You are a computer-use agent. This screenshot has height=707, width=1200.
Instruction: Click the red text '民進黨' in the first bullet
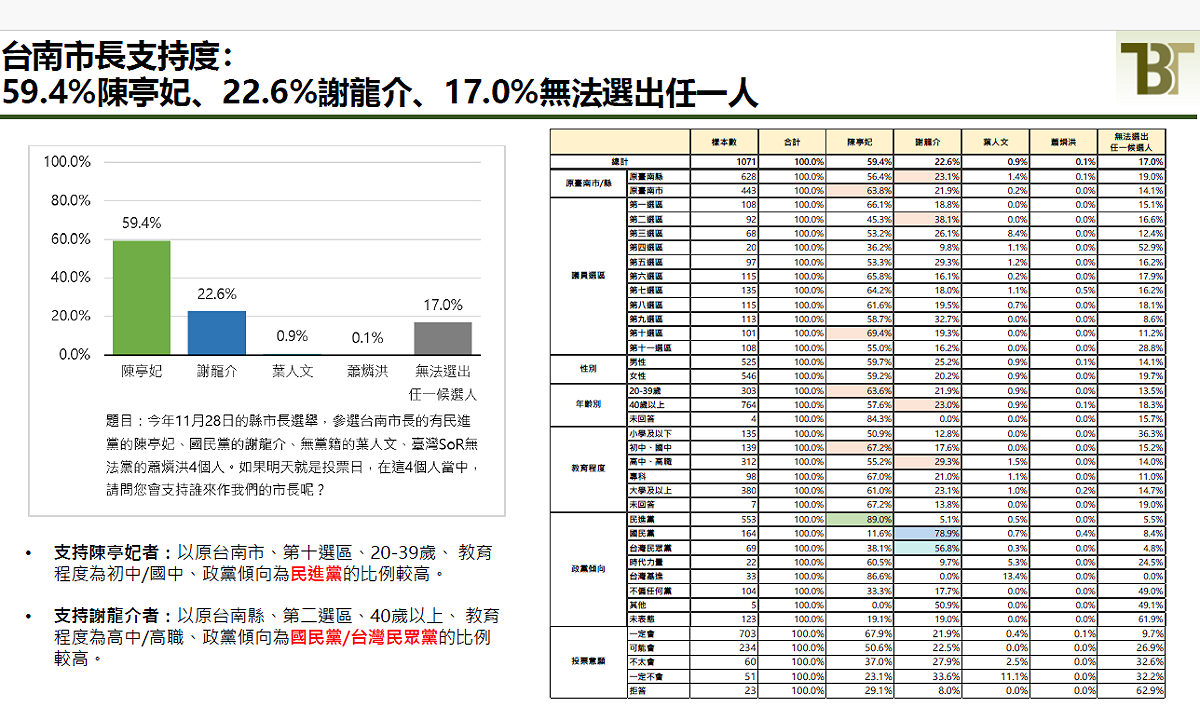[x=316, y=575]
